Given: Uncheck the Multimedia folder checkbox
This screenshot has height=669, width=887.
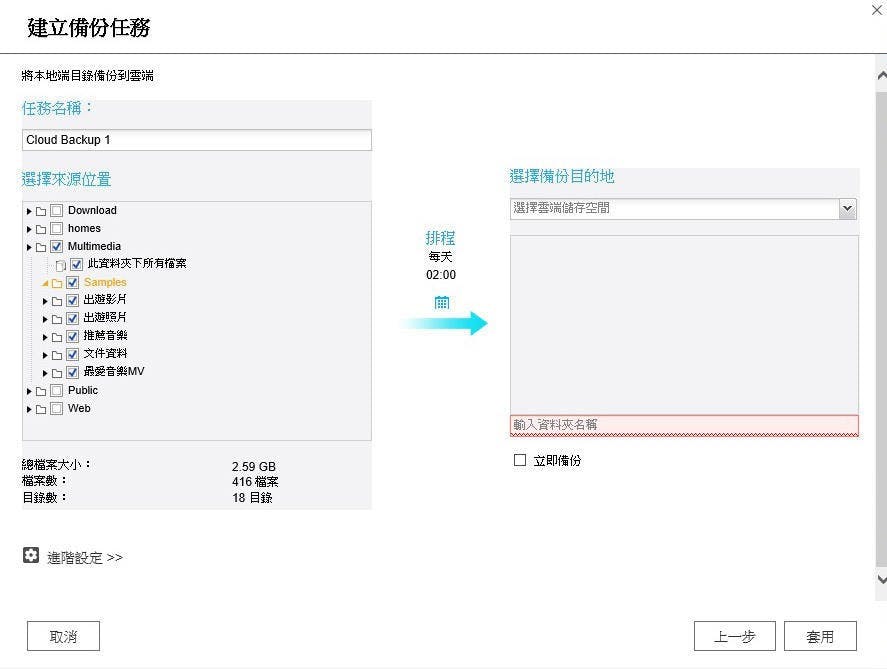Looking at the screenshot, I should point(56,247).
